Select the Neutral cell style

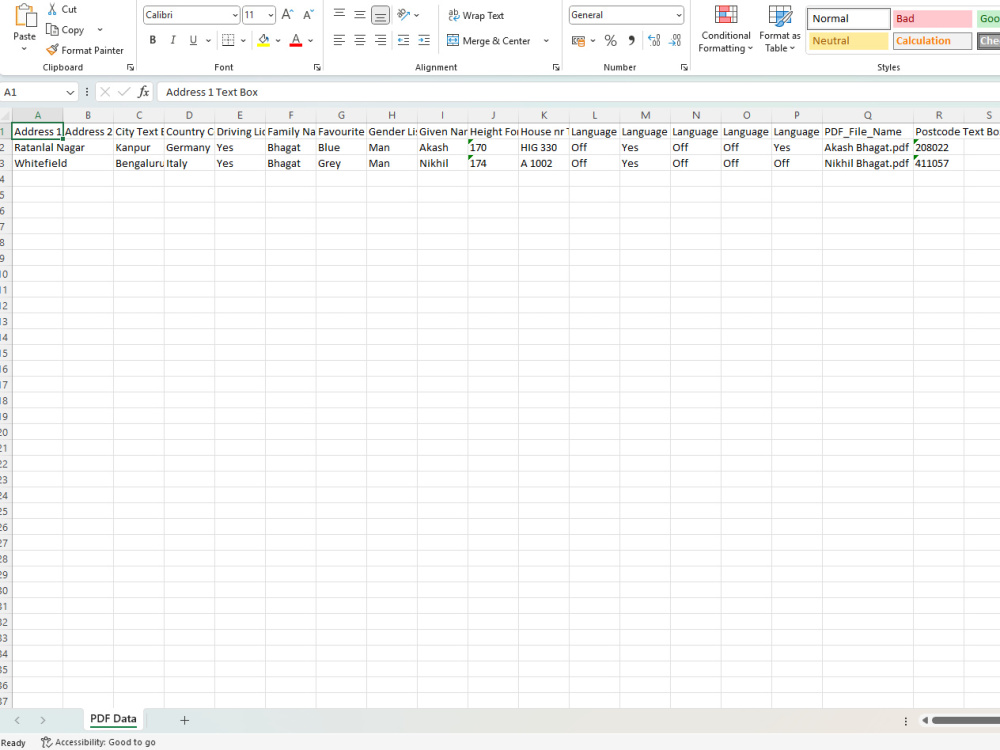(848, 41)
